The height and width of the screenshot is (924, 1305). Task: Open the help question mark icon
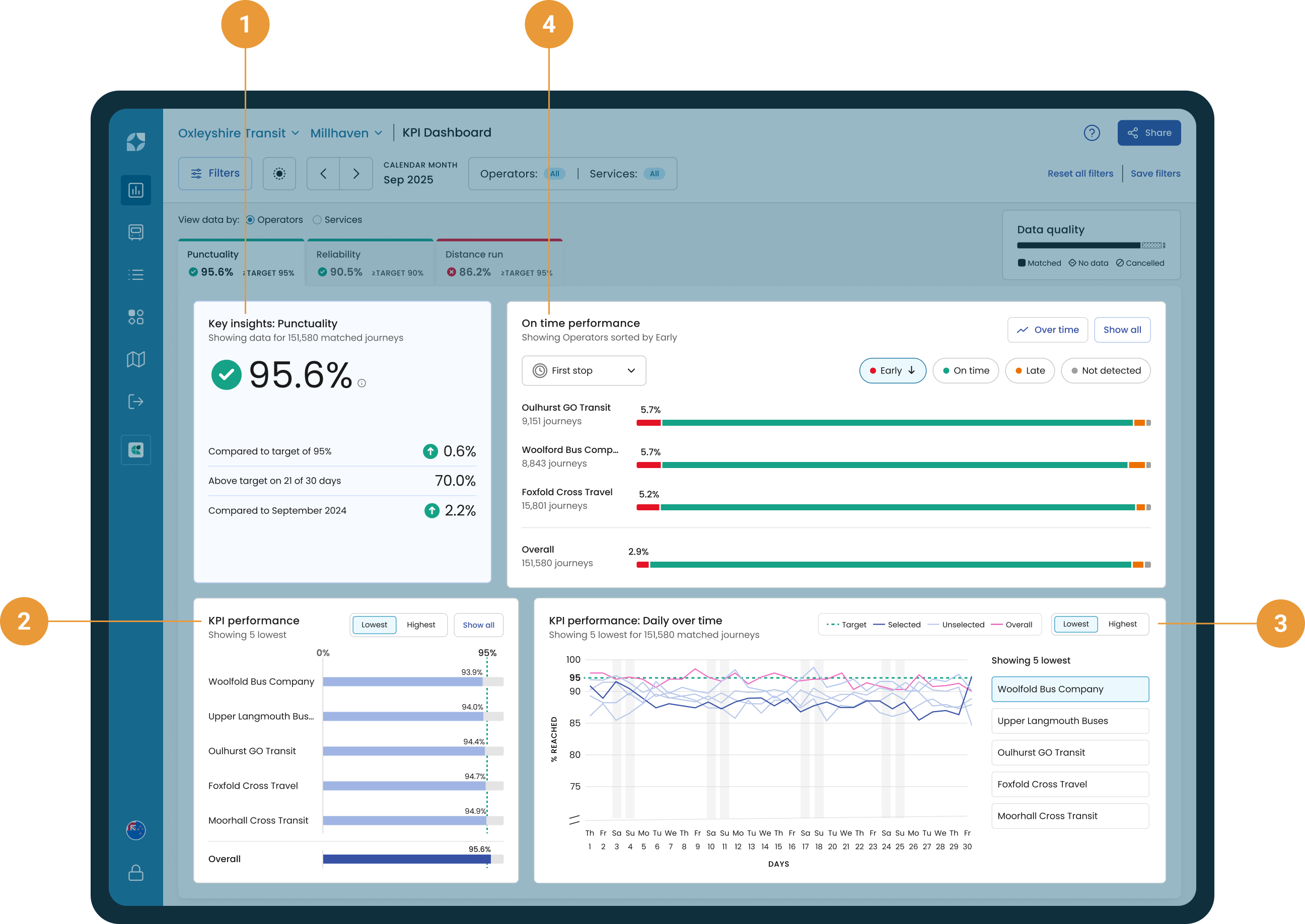pos(1091,133)
